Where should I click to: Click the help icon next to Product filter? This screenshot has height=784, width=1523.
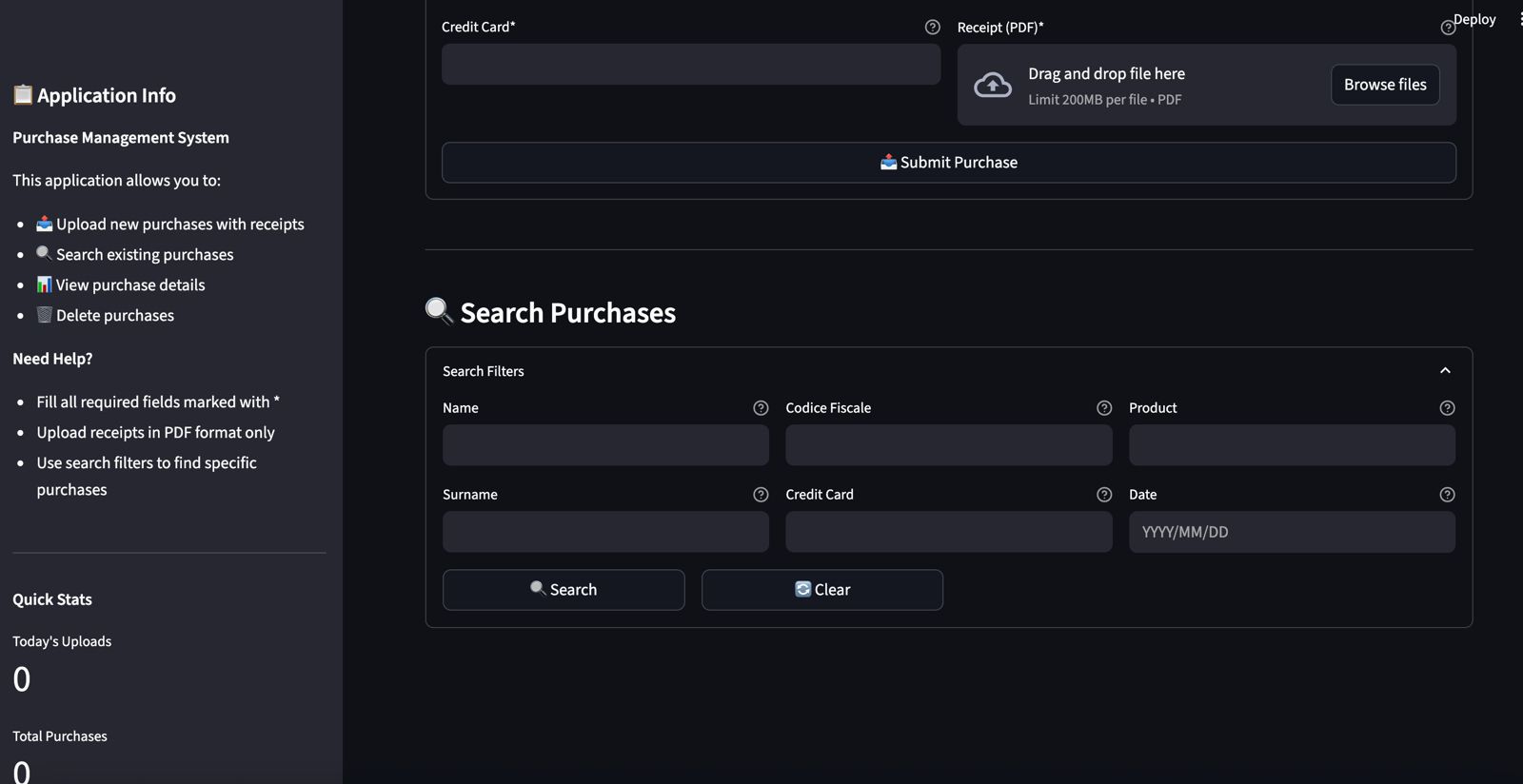pos(1447,408)
